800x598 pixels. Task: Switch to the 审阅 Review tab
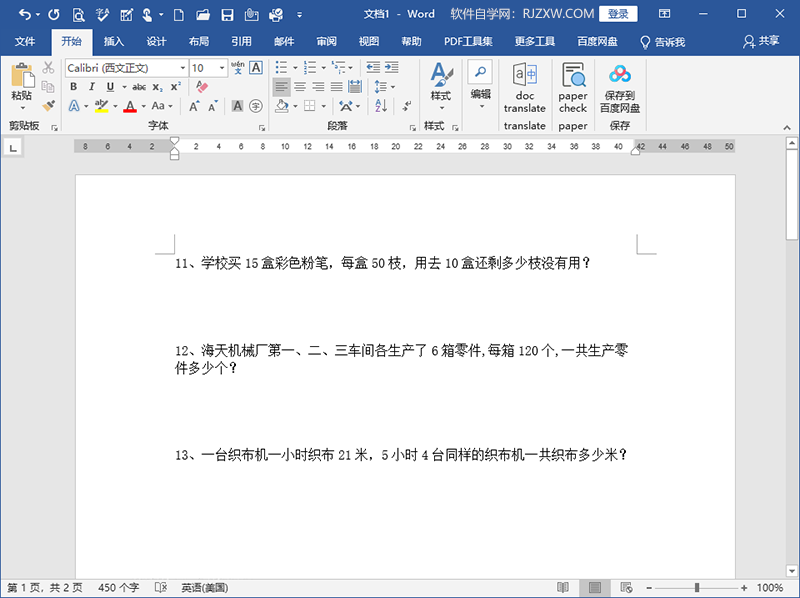326,41
